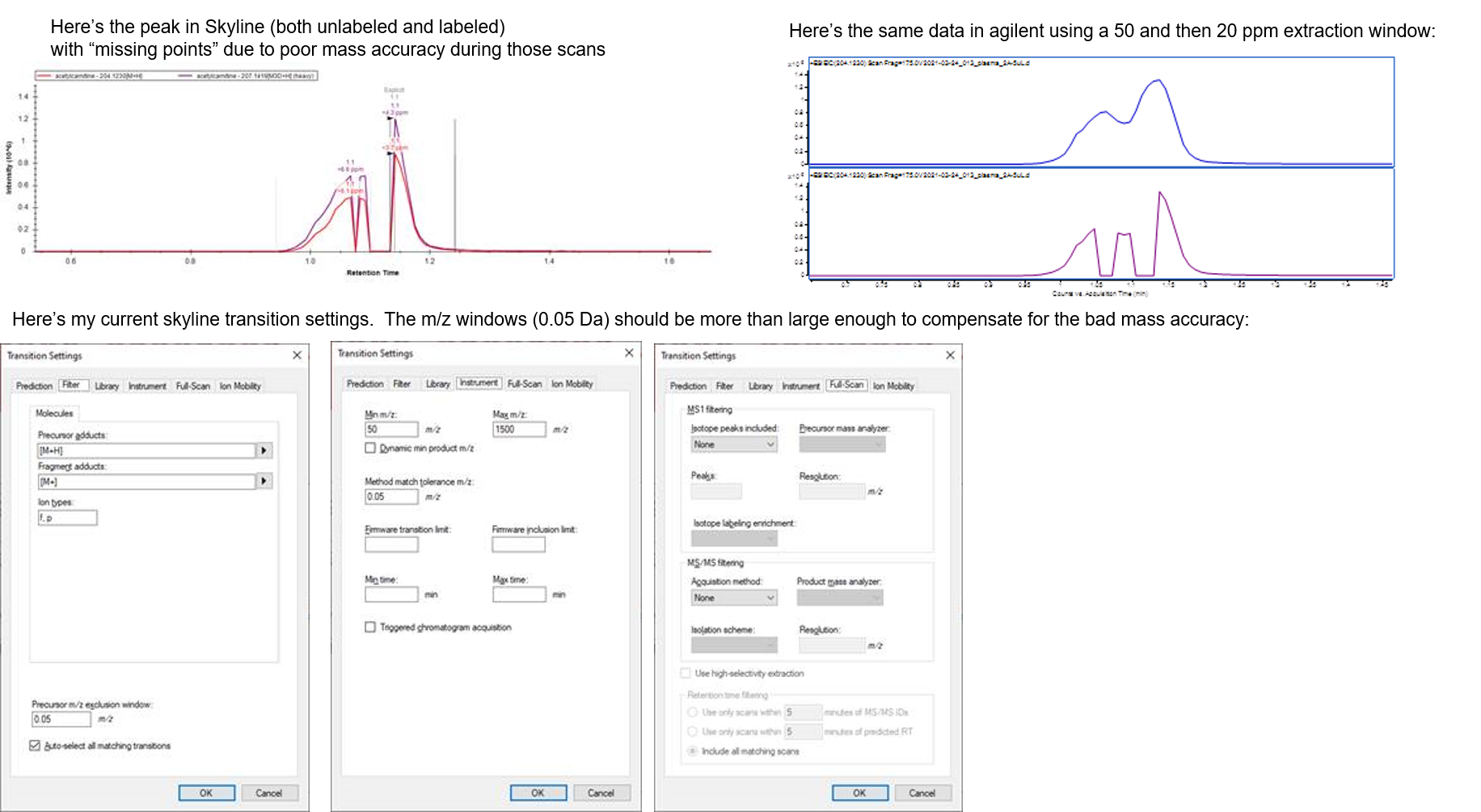Close the Instrument tab Transition Settings dialog

pyautogui.click(x=629, y=353)
